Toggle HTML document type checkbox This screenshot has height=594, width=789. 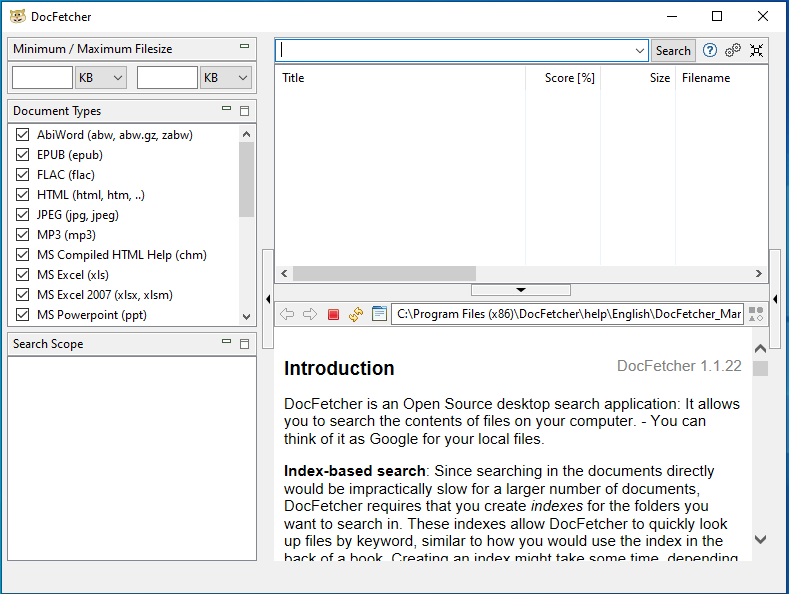[22, 194]
